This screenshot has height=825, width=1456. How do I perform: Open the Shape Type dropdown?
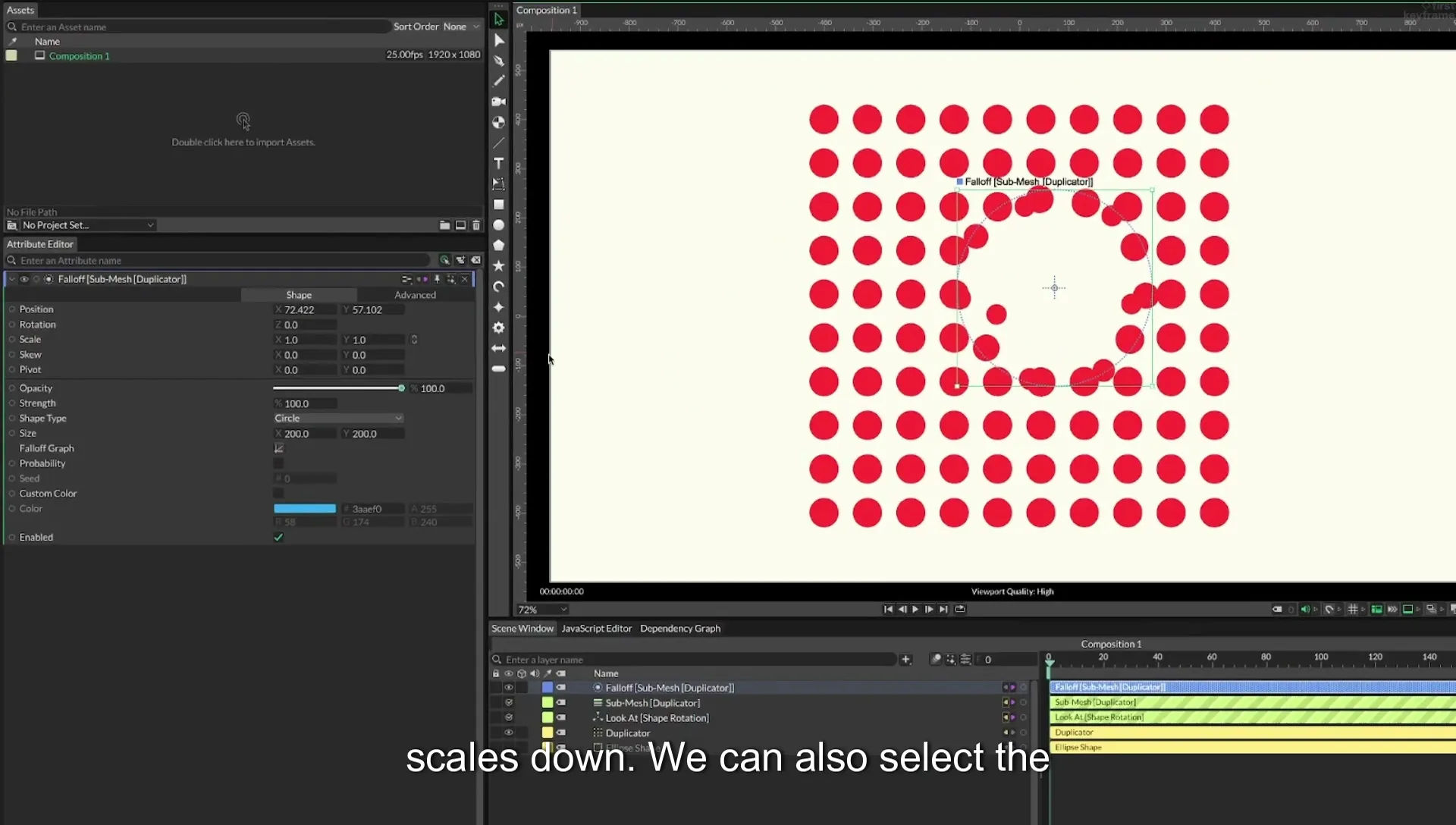click(x=338, y=419)
